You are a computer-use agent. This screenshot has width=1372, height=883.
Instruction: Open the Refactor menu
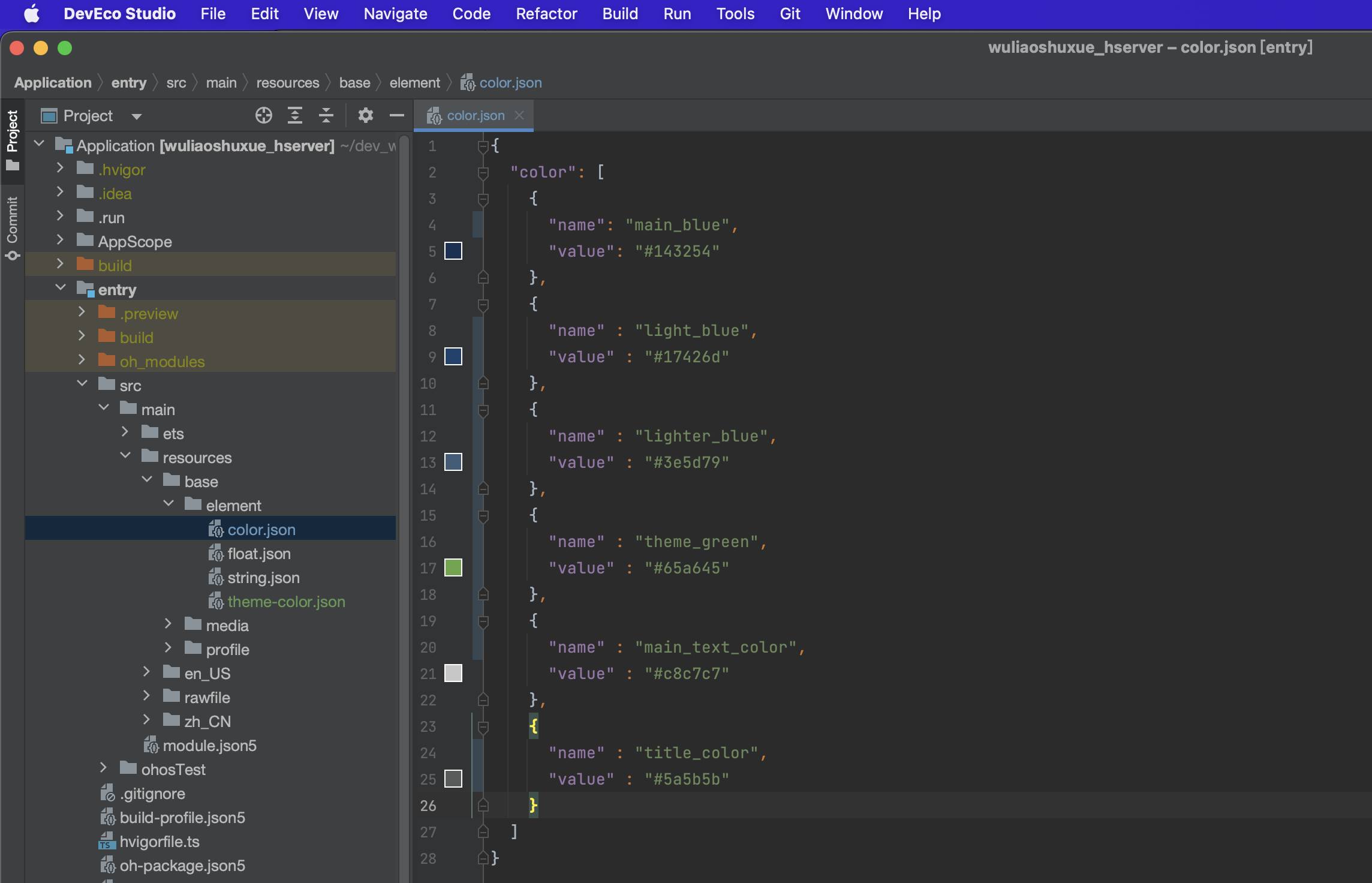[x=546, y=13]
